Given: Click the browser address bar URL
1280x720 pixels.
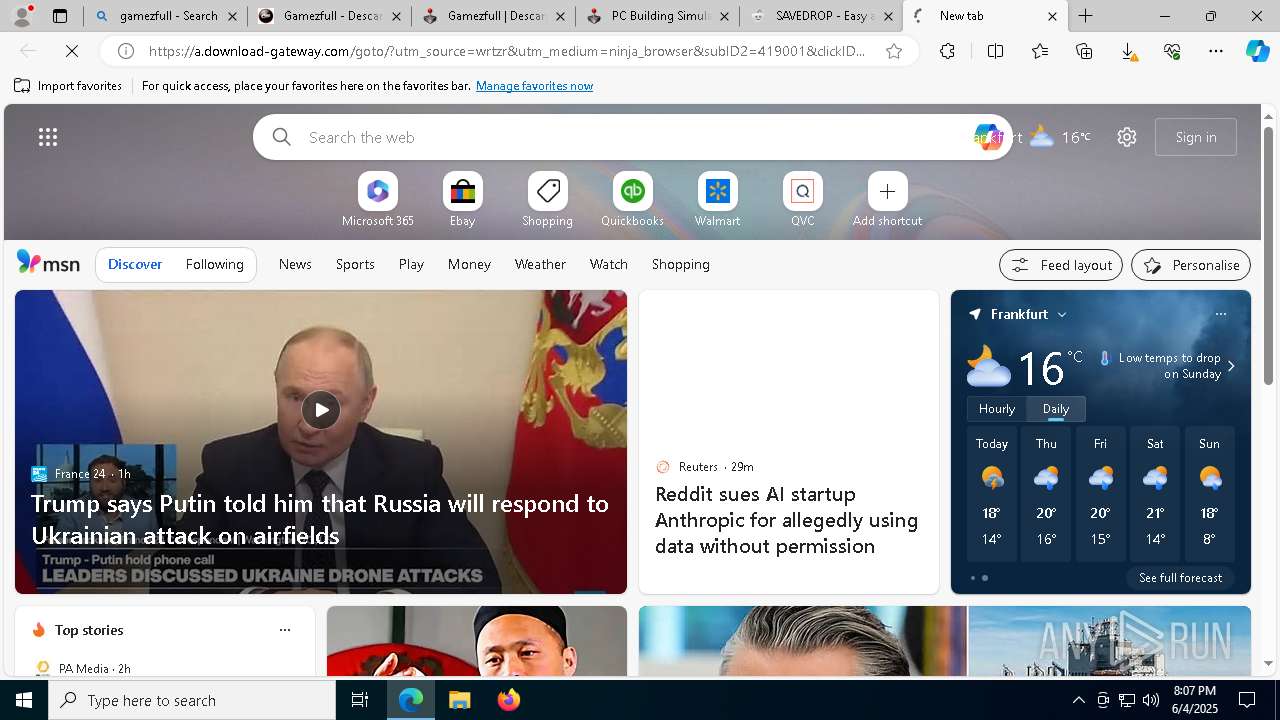Looking at the screenshot, I should [507, 51].
